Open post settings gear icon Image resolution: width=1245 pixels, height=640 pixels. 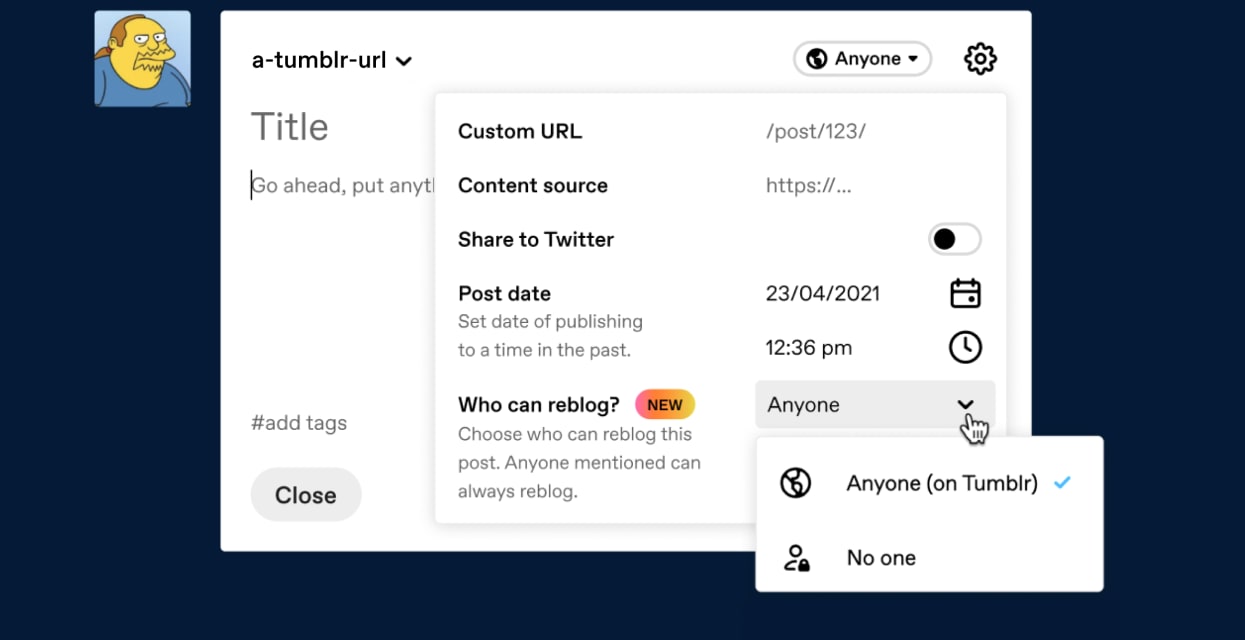point(980,59)
